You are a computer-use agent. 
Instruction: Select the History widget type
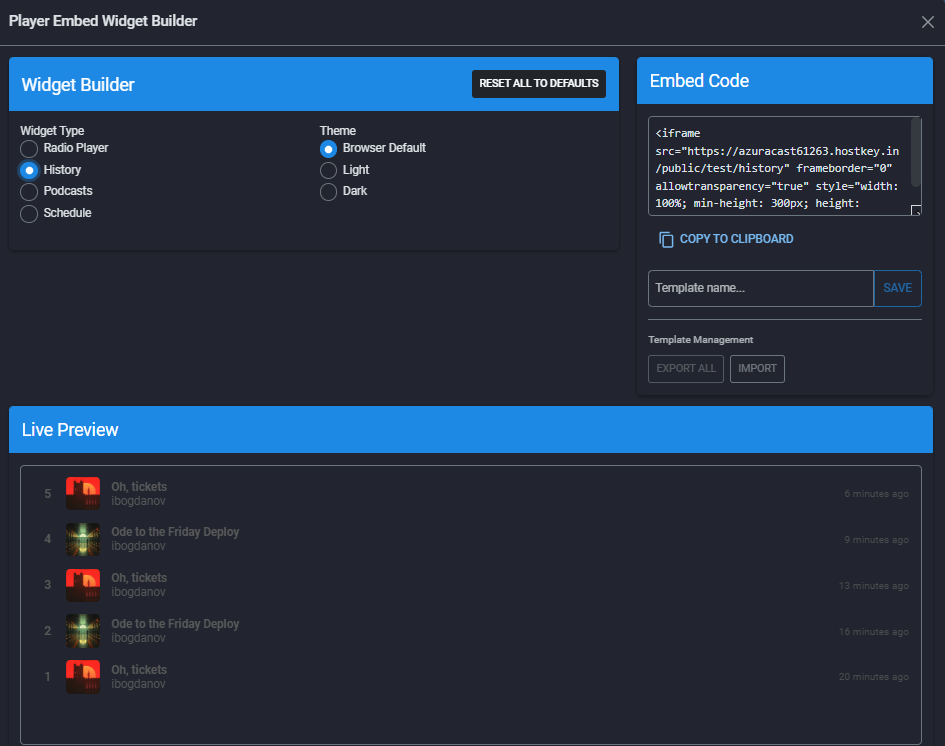tap(30, 170)
